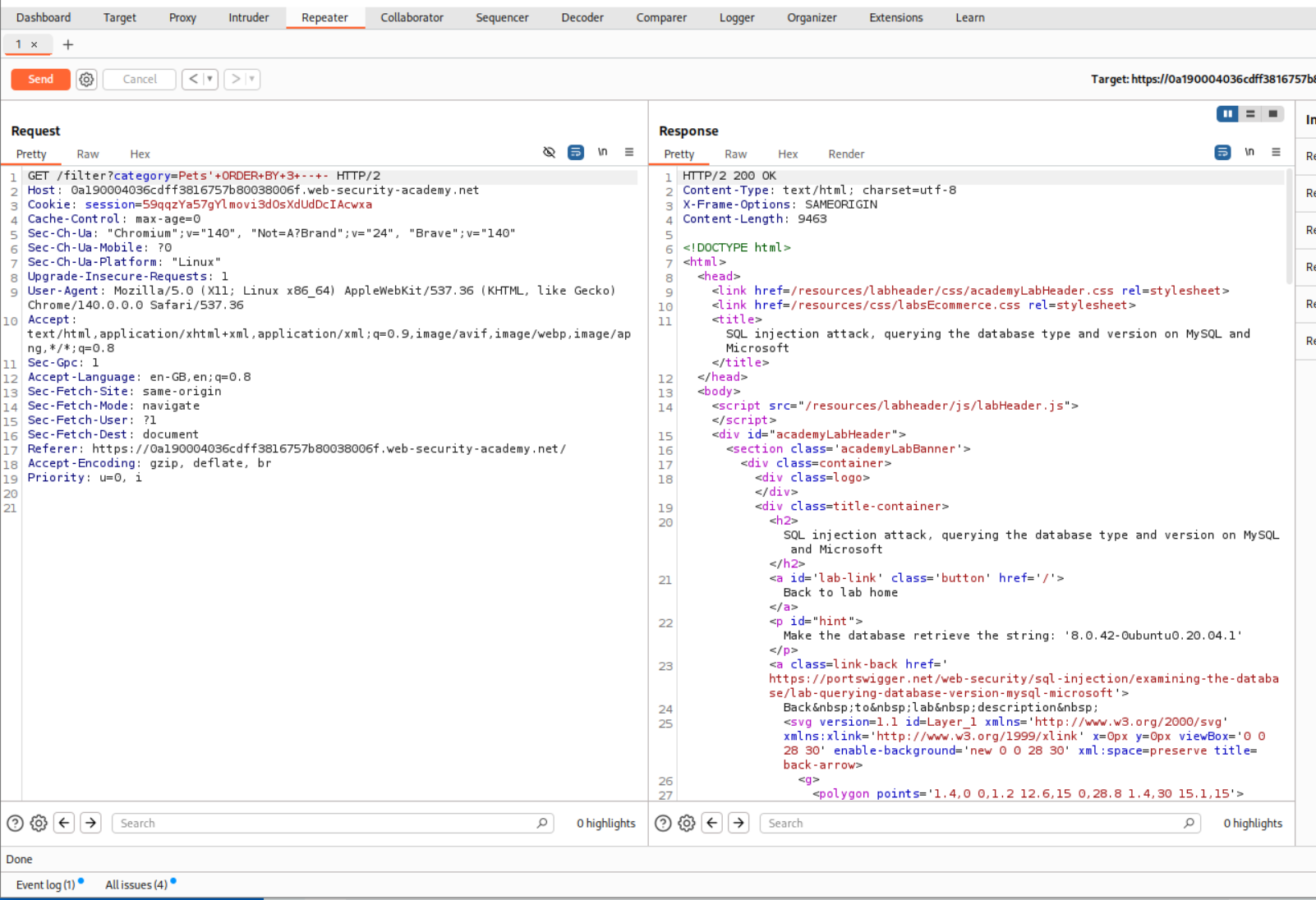Disable word wrap in the Response editor
1316x900 pixels.
point(1223,152)
